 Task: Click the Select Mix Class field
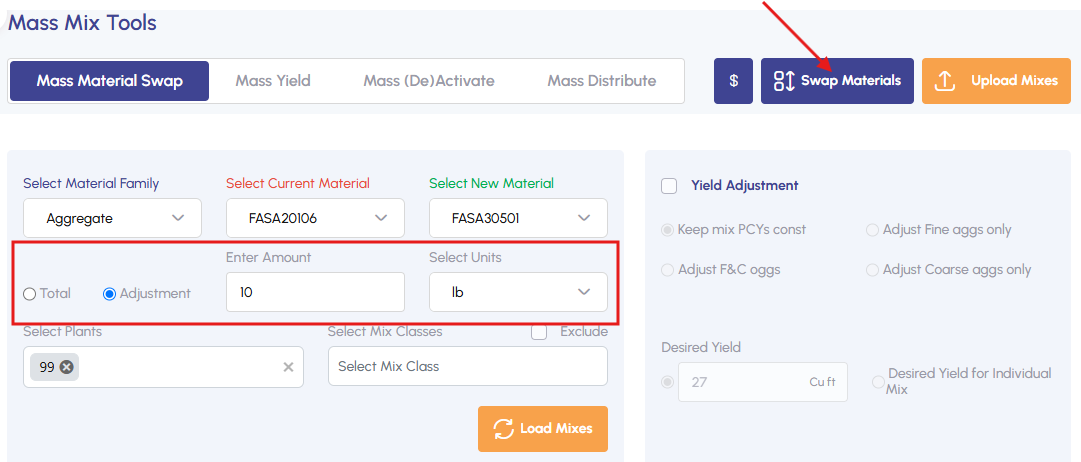pos(467,367)
